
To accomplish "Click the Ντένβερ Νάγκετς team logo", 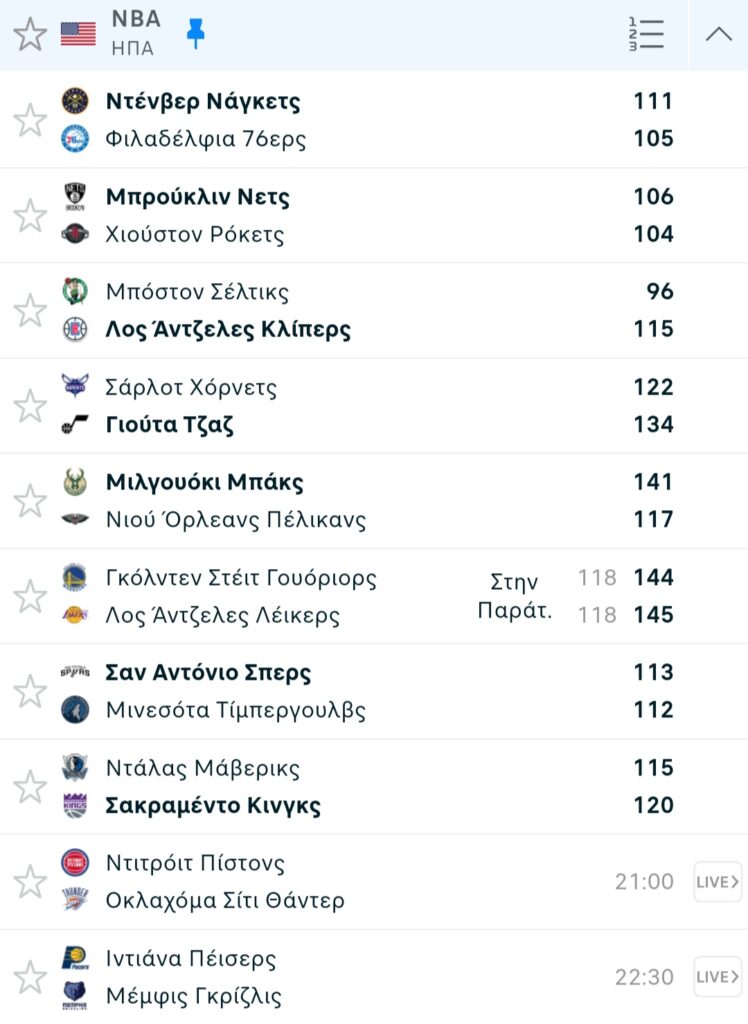I will click(x=75, y=101).
